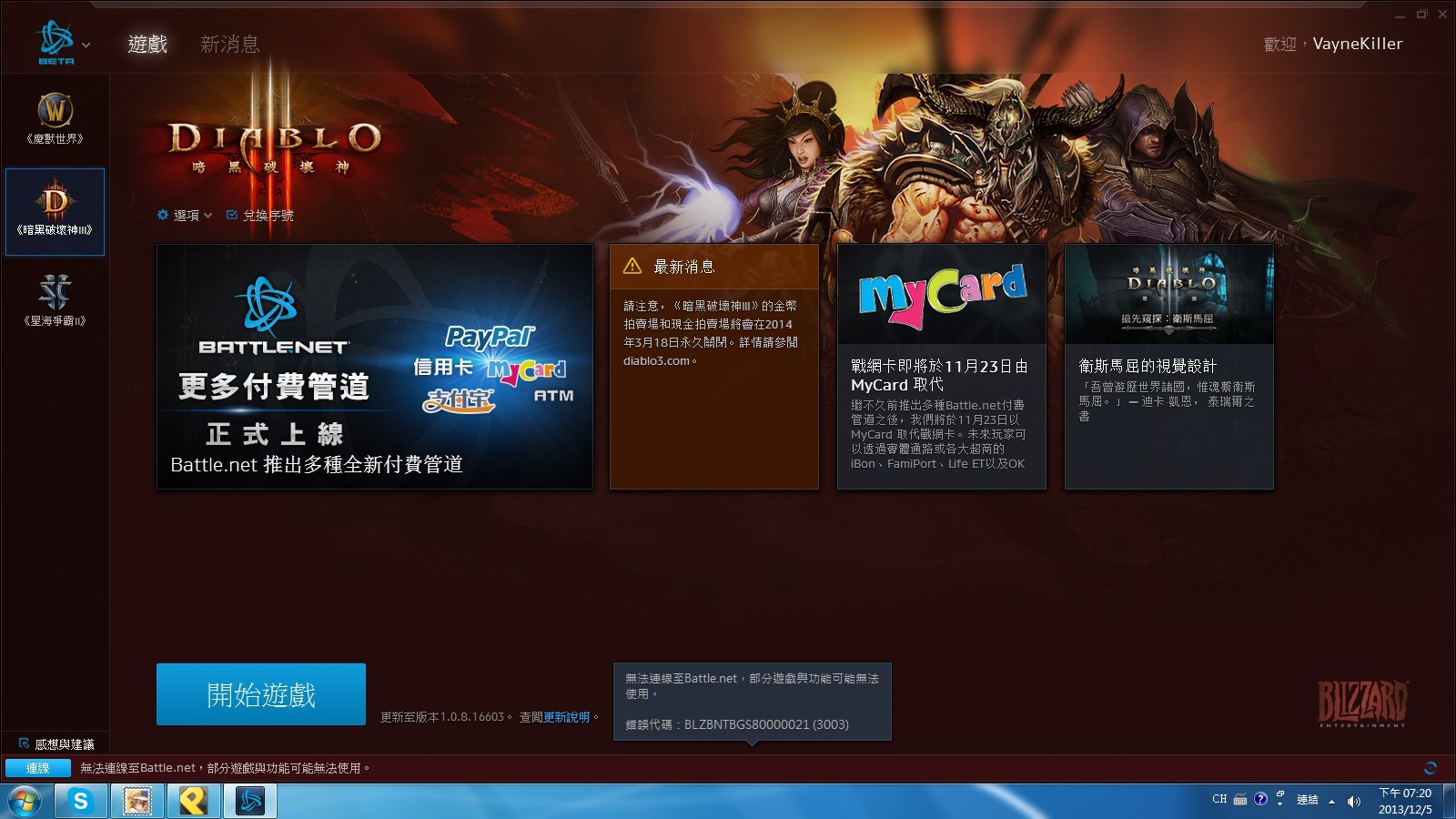Click the volume speaker icon
Screen dimensions: 1456x819
click(1354, 802)
